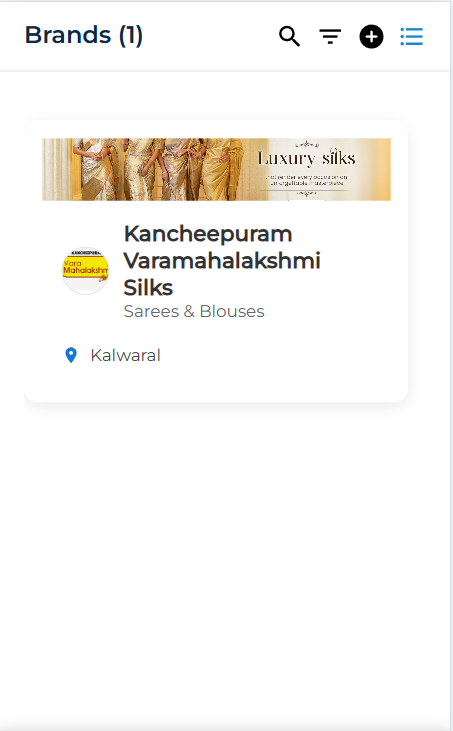Select the Sarees & Blouses category text
The image size is (453, 731).
pos(194,311)
